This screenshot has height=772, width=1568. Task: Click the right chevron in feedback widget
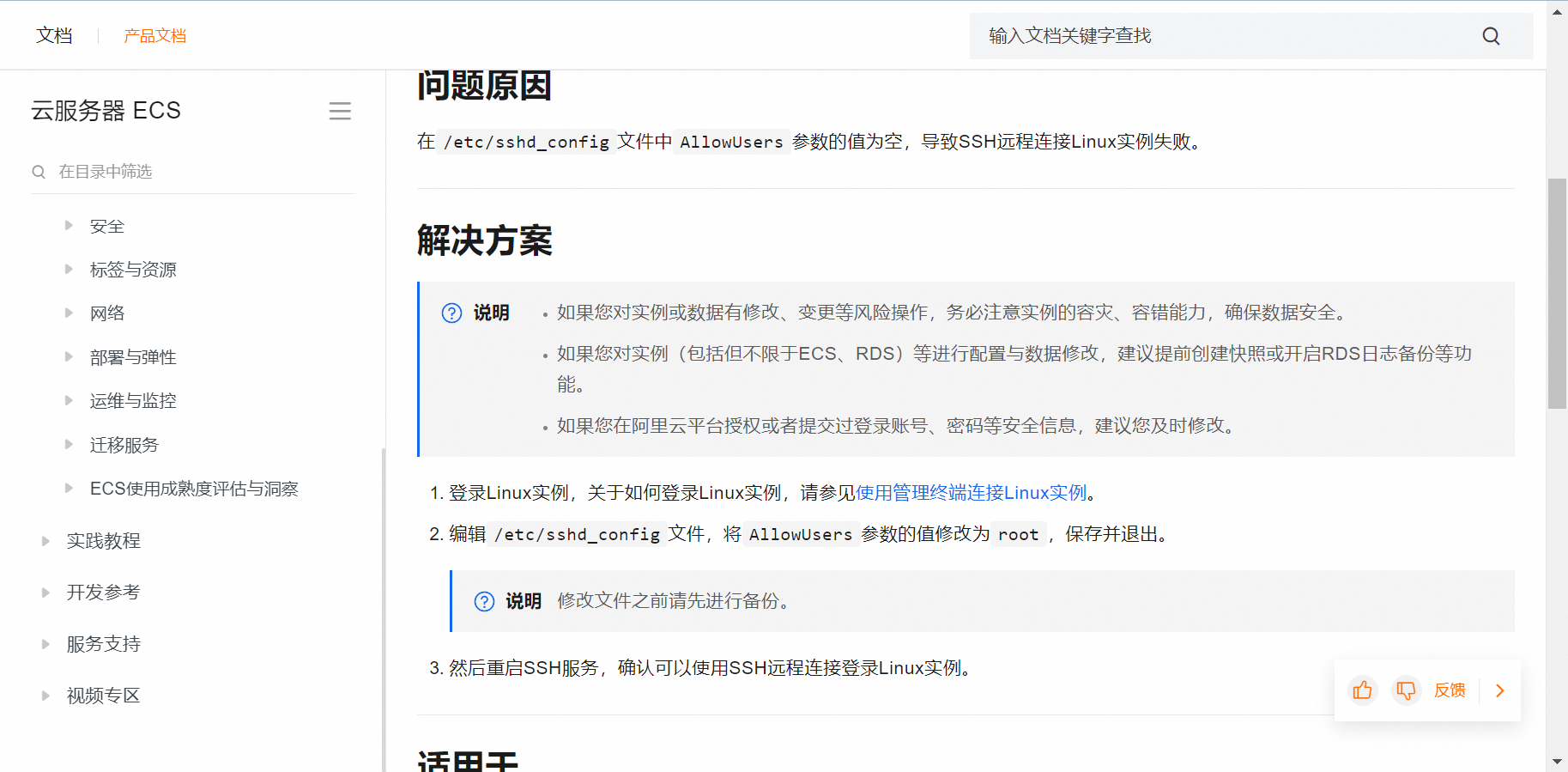click(x=1500, y=690)
